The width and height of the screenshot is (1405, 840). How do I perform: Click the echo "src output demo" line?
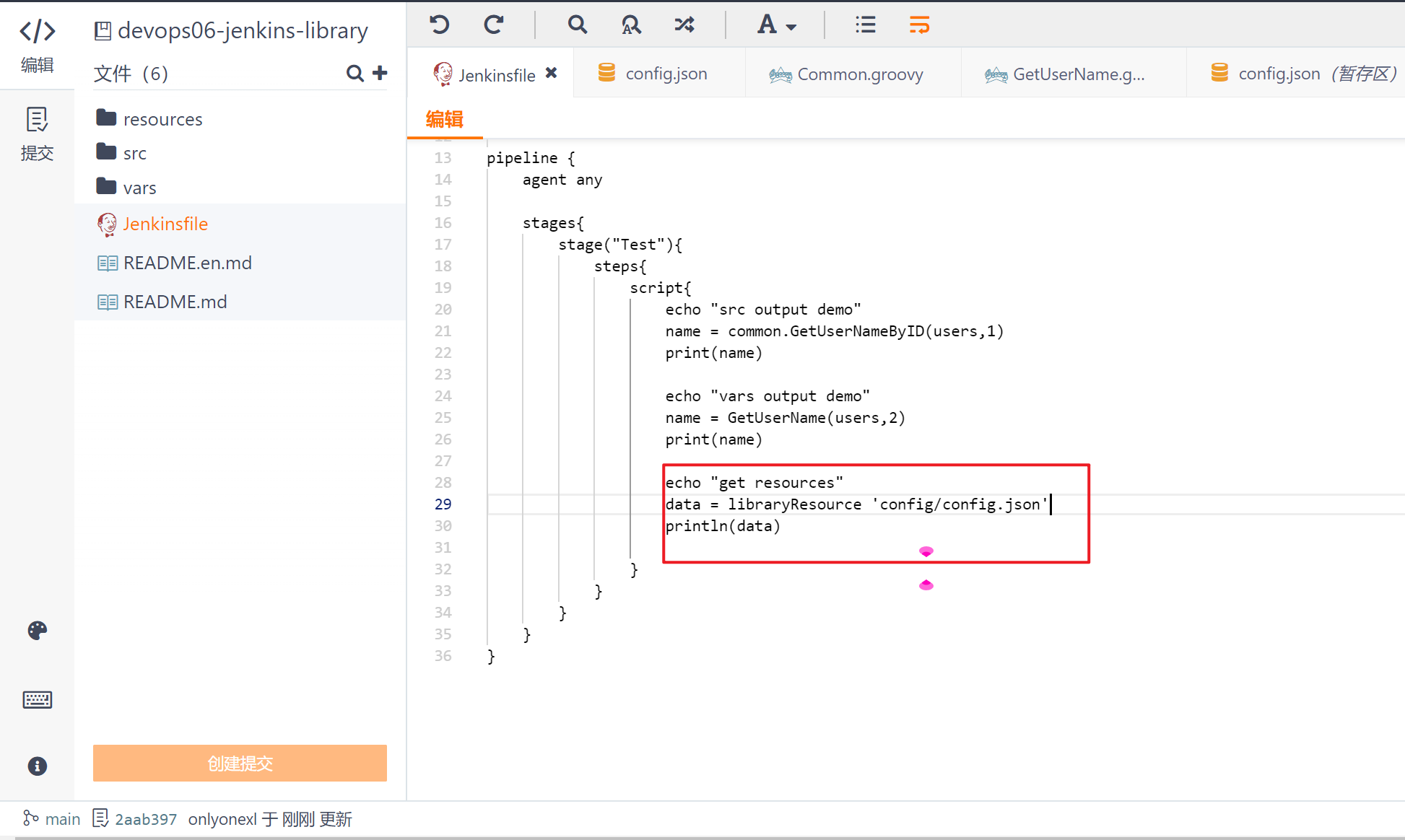[763, 310]
